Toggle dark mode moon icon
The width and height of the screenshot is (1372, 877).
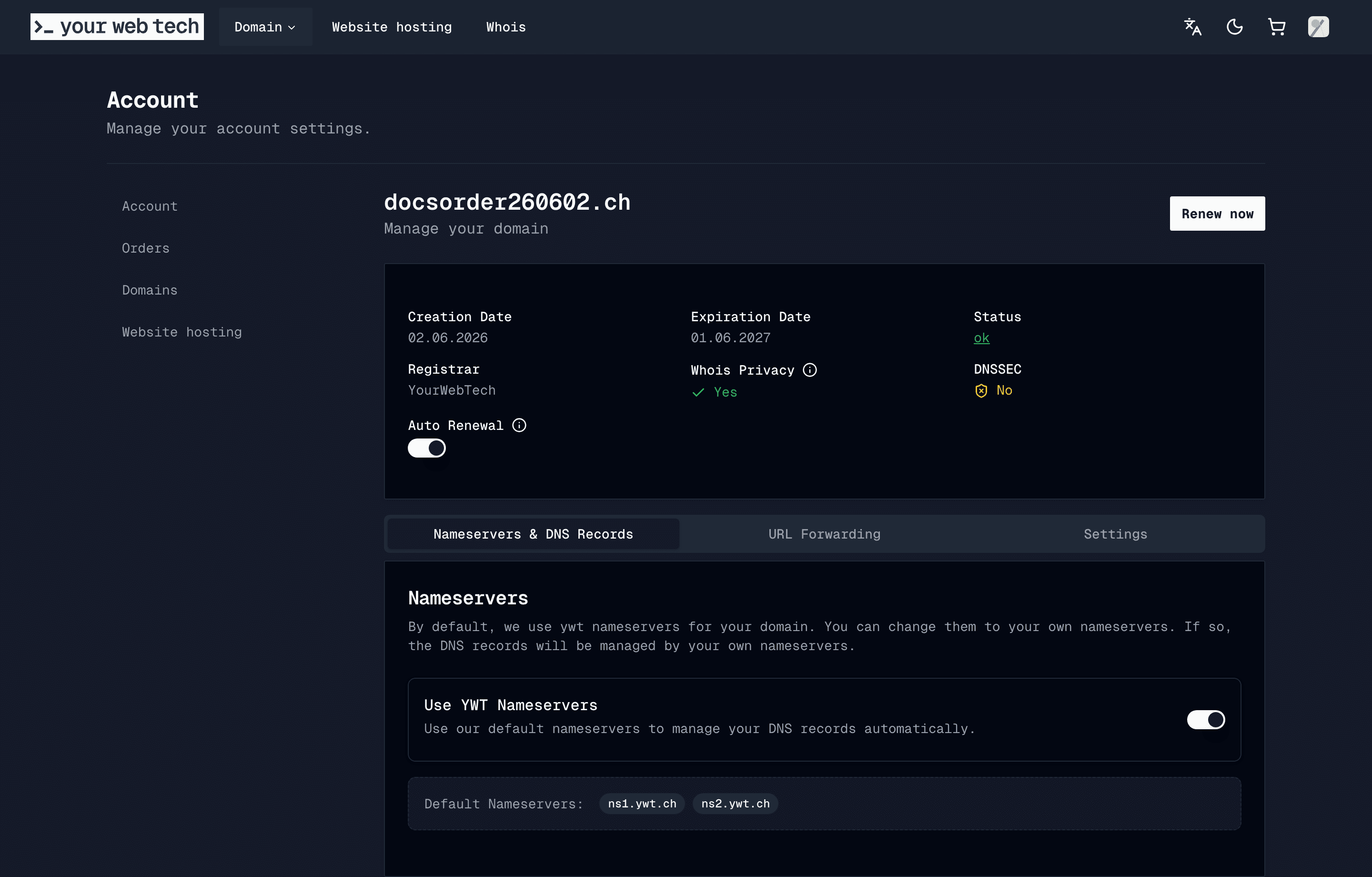(x=1234, y=27)
